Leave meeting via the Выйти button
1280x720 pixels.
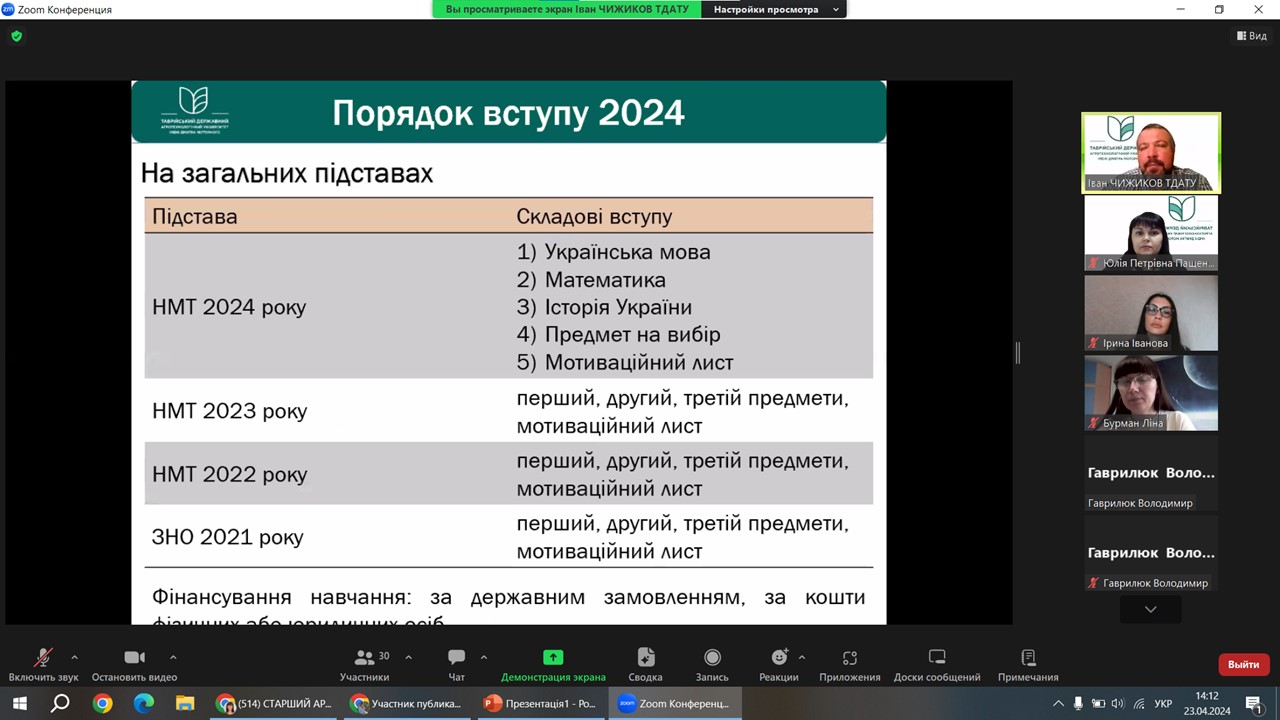1243,664
